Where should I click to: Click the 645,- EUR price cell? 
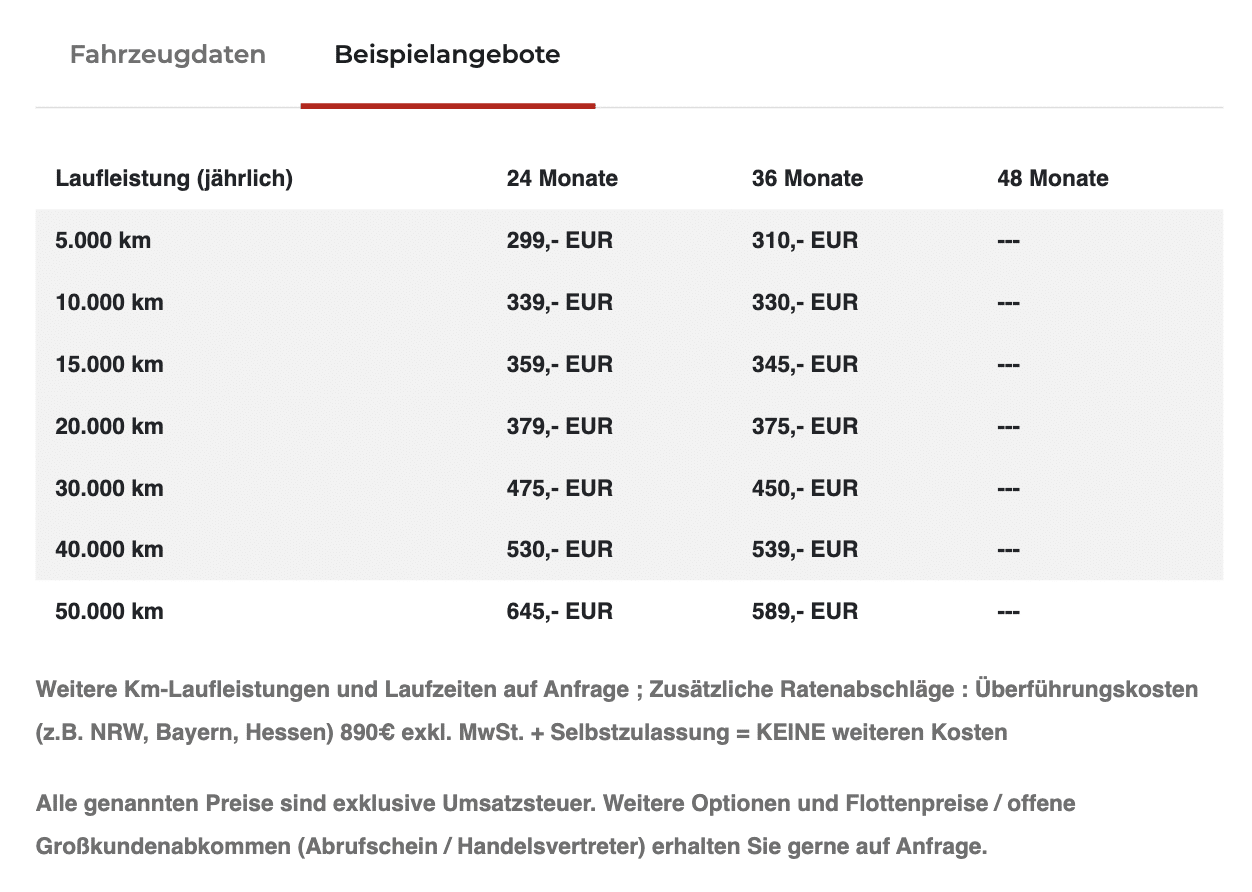(560, 612)
